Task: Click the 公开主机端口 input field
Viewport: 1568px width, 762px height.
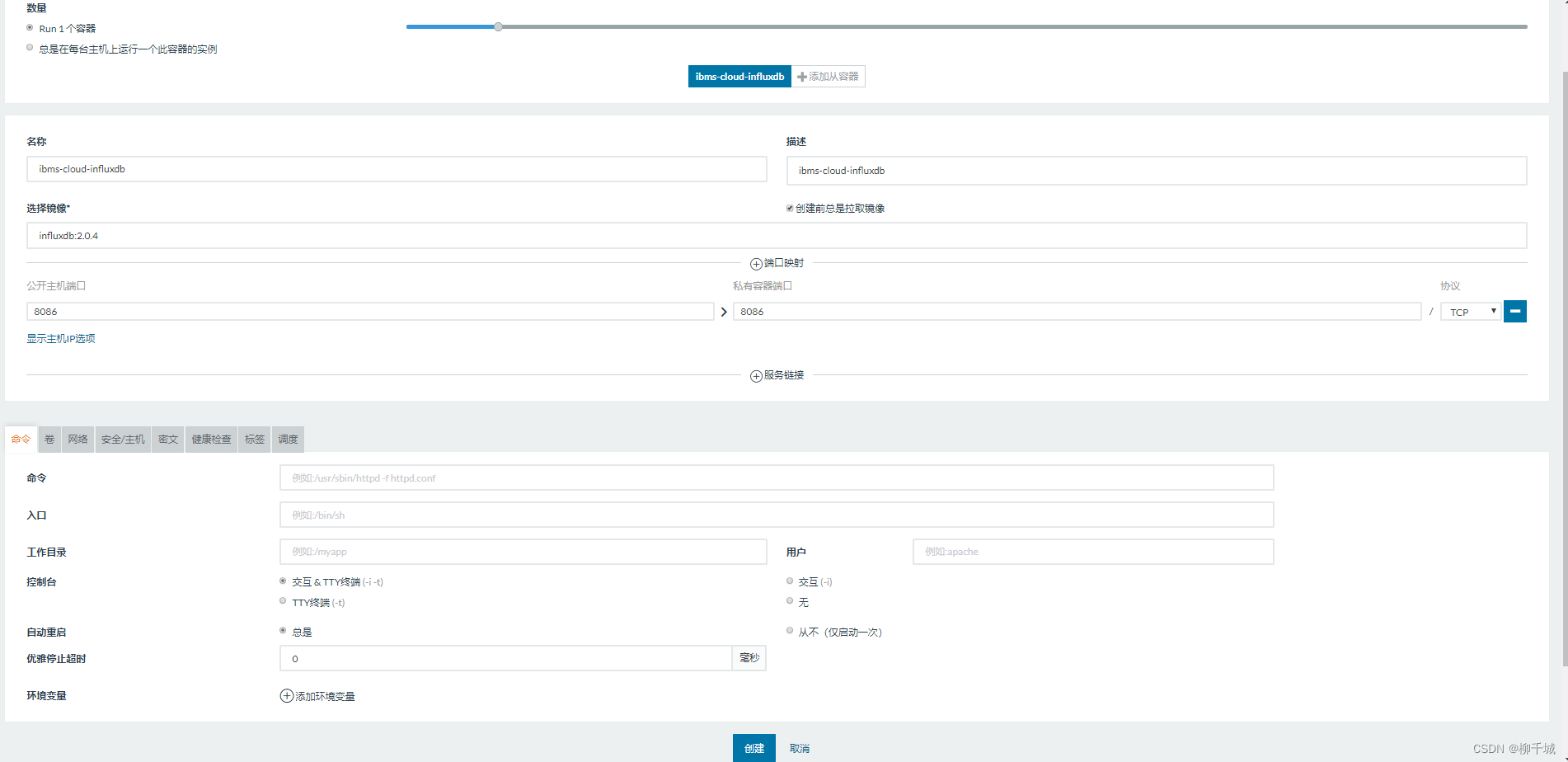Action: [x=370, y=312]
